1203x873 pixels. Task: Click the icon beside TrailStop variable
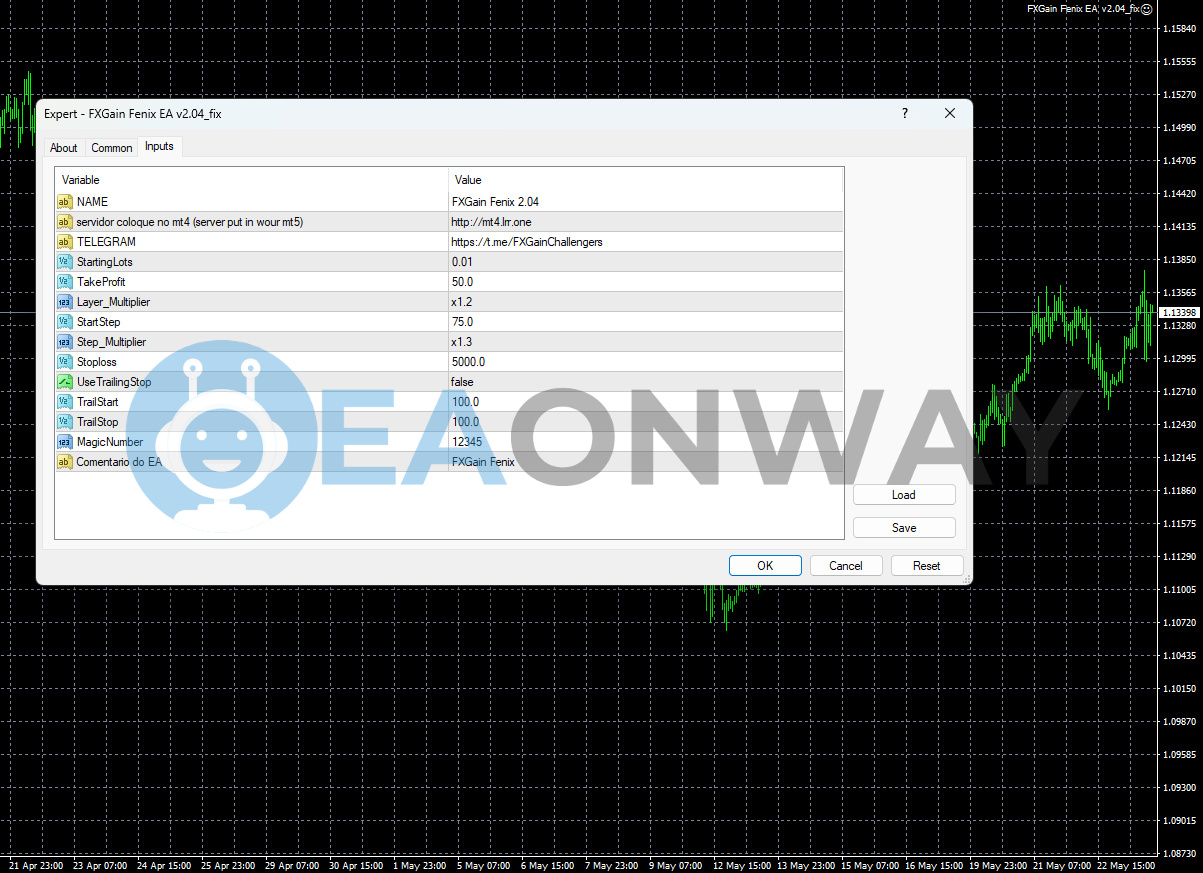click(65, 422)
